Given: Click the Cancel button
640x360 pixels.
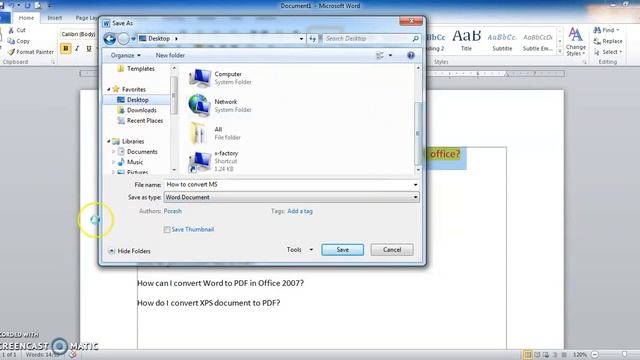Looking at the screenshot, I should click(392, 250).
